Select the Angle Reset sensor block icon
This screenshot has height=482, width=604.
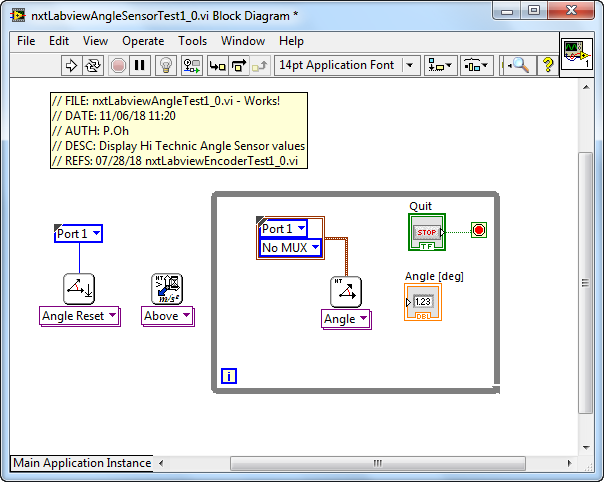tap(79, 289)
